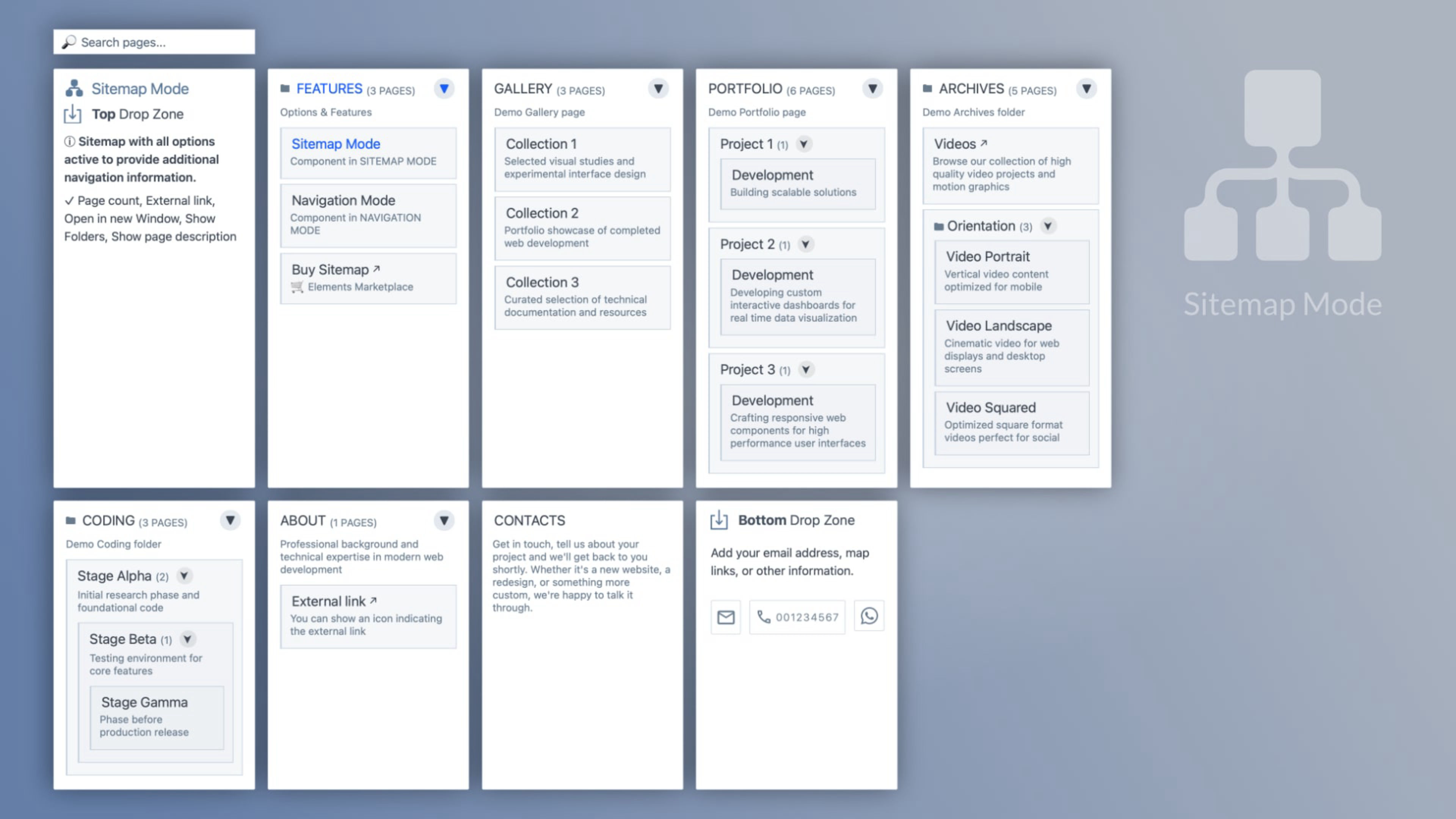Collapse the Orientation folder arrow
The image size is (1456, 819).
(x=1047, y=226)
